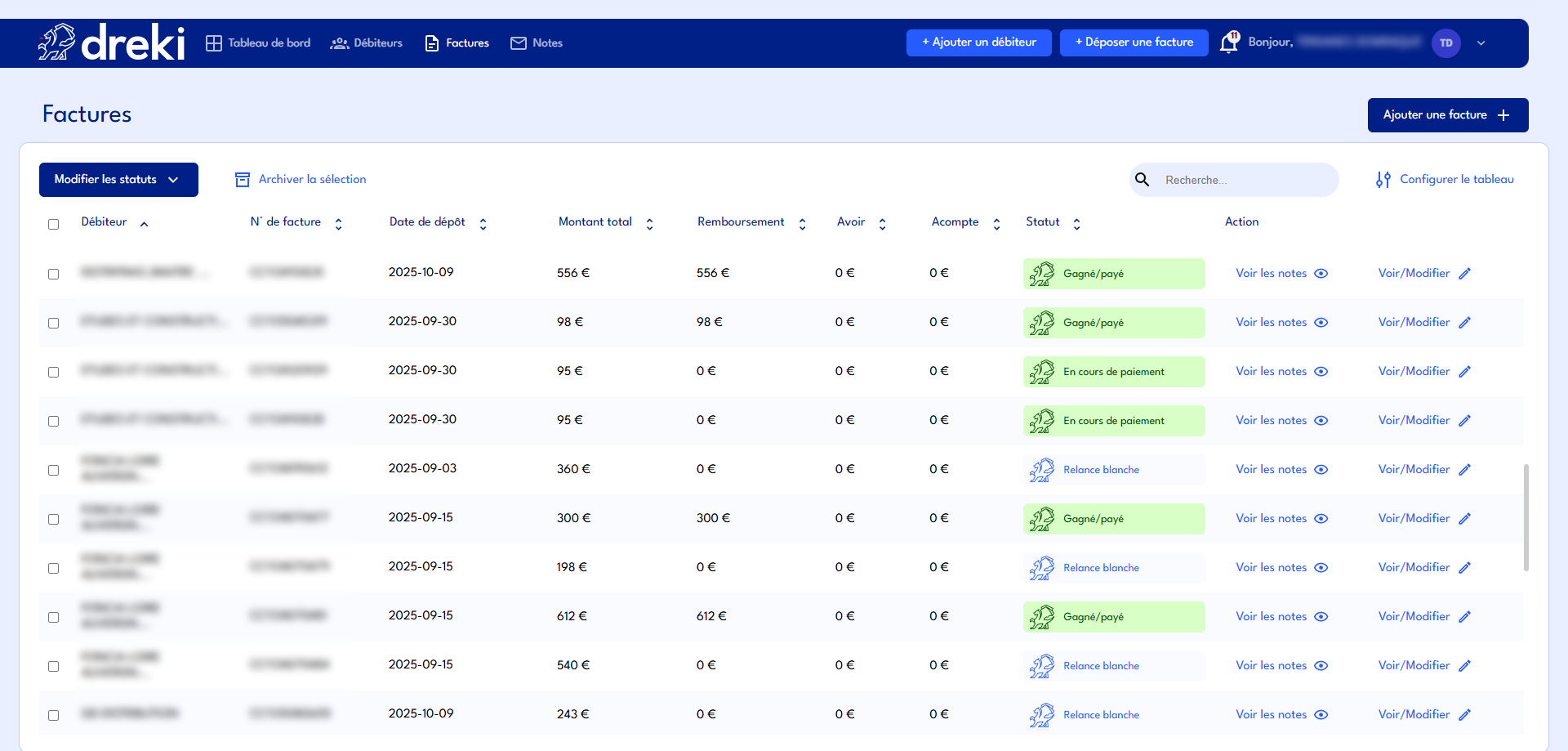The image size is (1568, 751).
Task: Click the archive box icon
Action: pos(243,180)
